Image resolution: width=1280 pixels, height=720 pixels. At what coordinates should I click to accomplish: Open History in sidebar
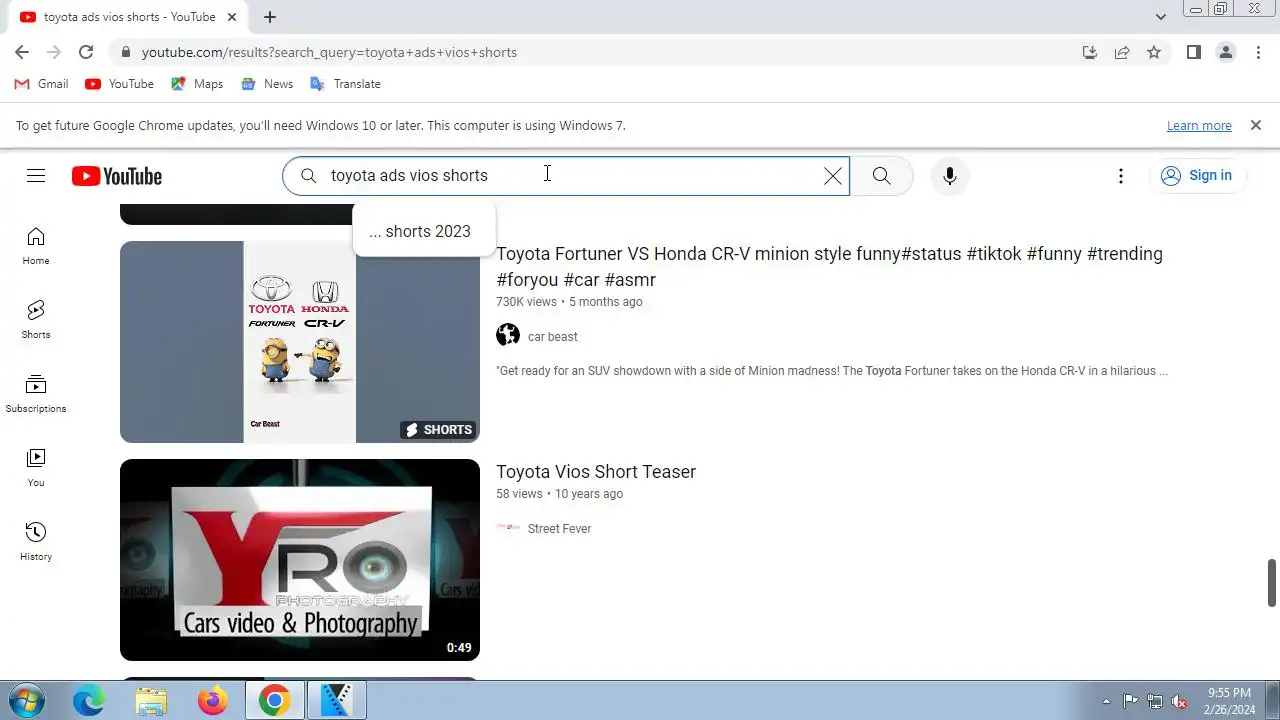(36, 542)
